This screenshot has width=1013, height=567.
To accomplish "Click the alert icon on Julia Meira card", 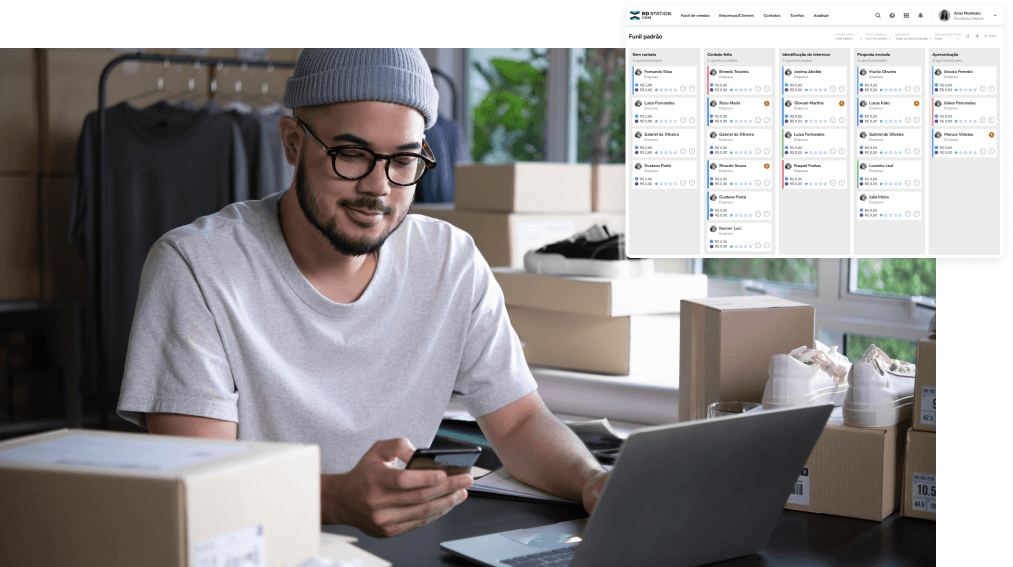I will point(917,214).
